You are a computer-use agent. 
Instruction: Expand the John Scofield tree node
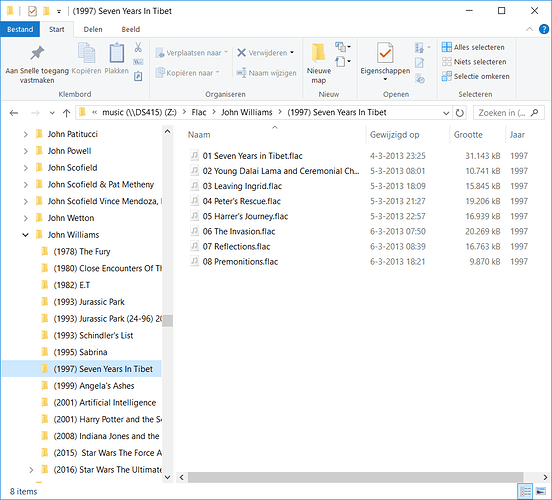tap(25, 168)
